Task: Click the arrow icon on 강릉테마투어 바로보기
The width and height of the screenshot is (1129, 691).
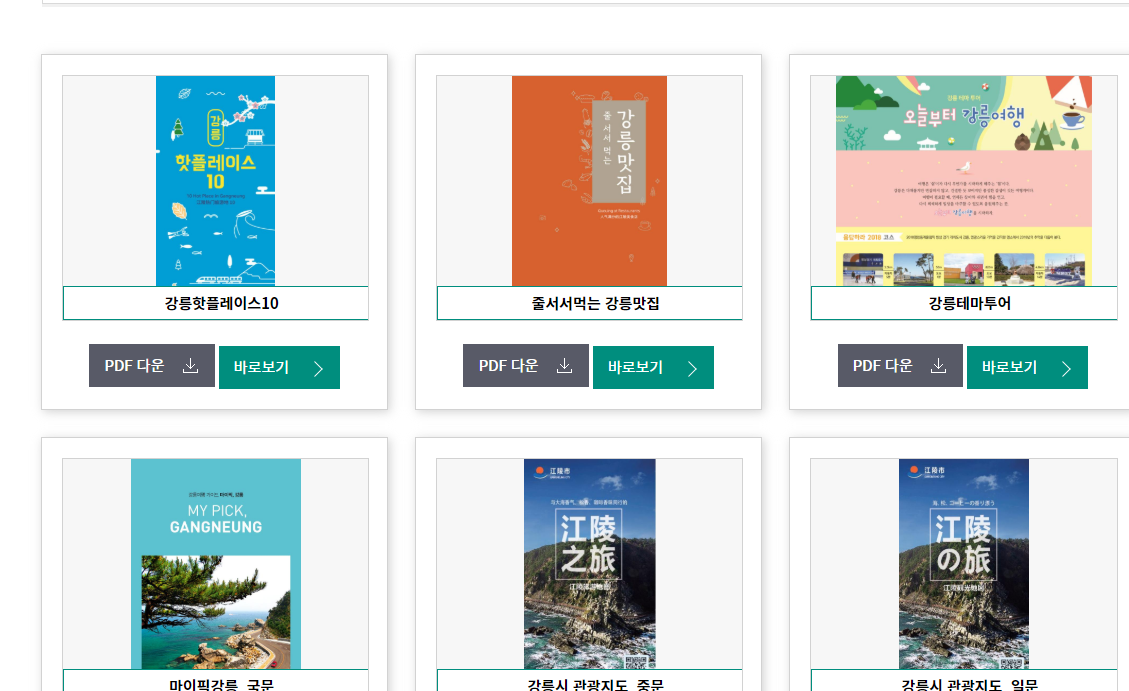Action: [x=1066, y=369]
